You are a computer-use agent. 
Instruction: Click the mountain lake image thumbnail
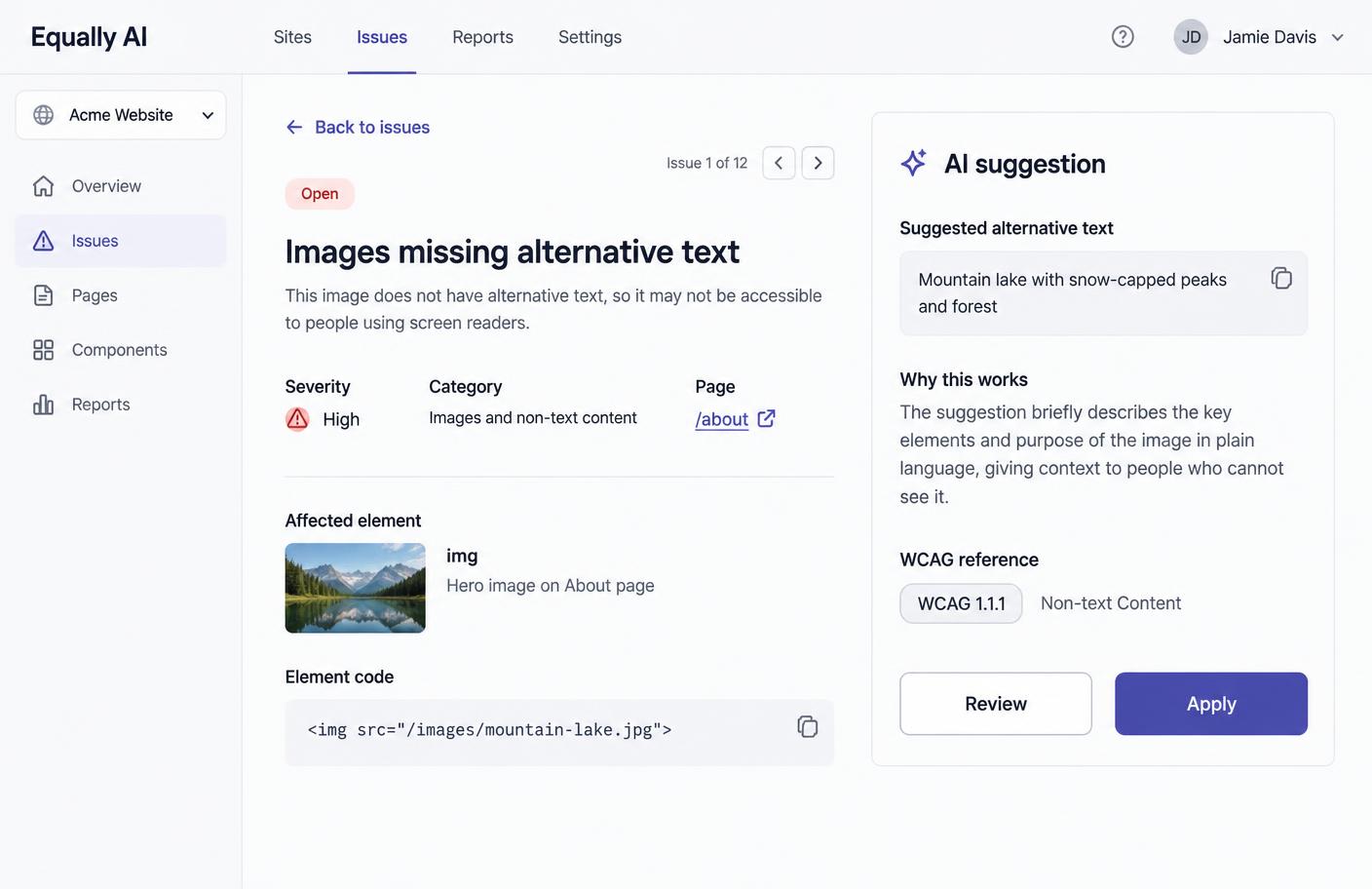(x=355, y=588)
